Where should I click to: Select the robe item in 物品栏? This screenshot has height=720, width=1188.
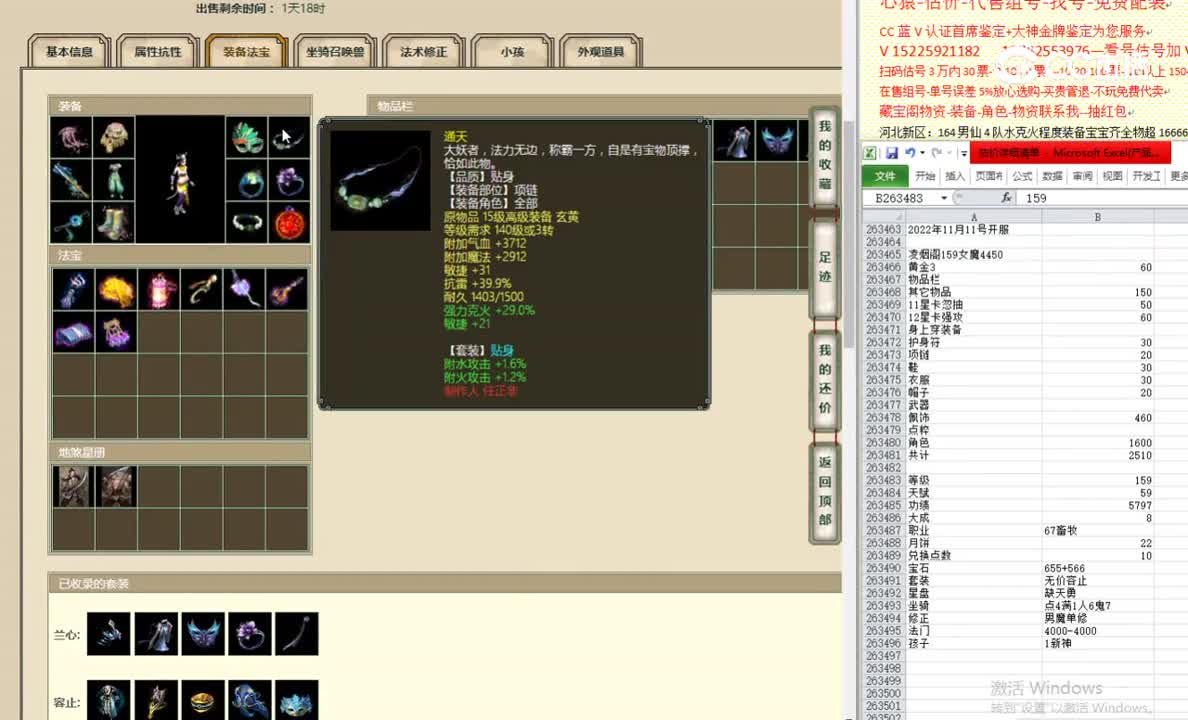[x=734, y=140]
